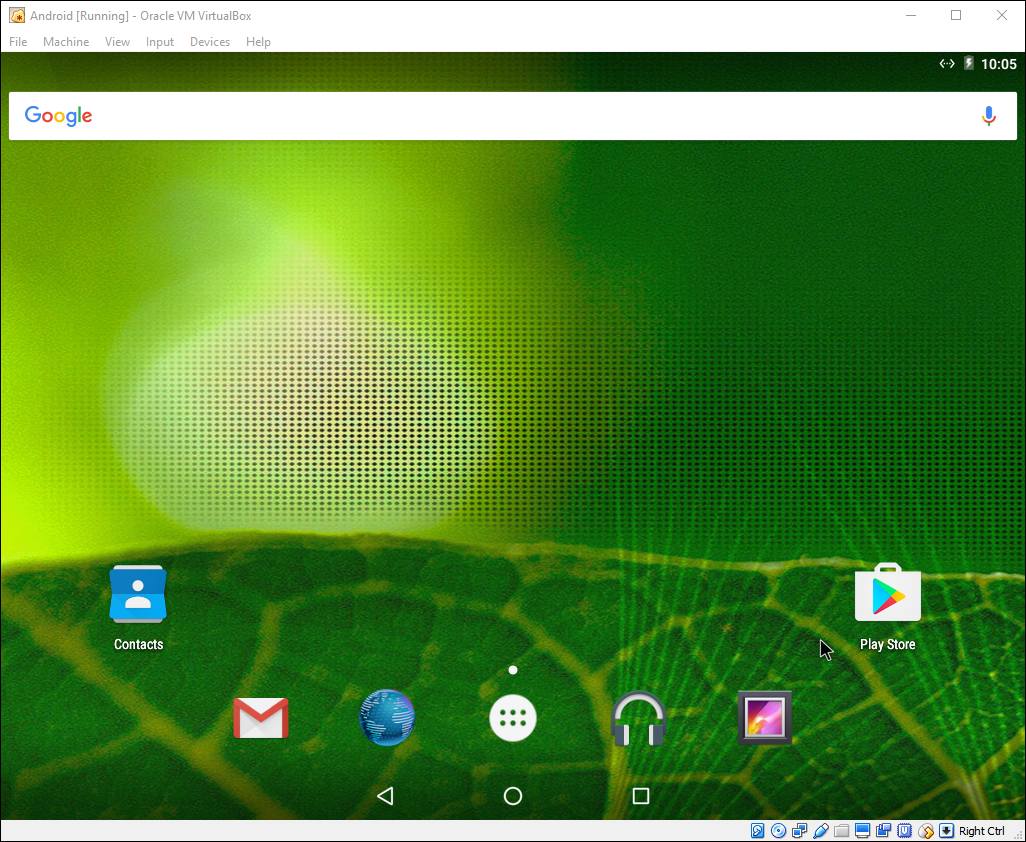The height and width of the screenshot is (842, 1026).
Task: Click the shared folders status icon
Action: [x=841, y=830]
